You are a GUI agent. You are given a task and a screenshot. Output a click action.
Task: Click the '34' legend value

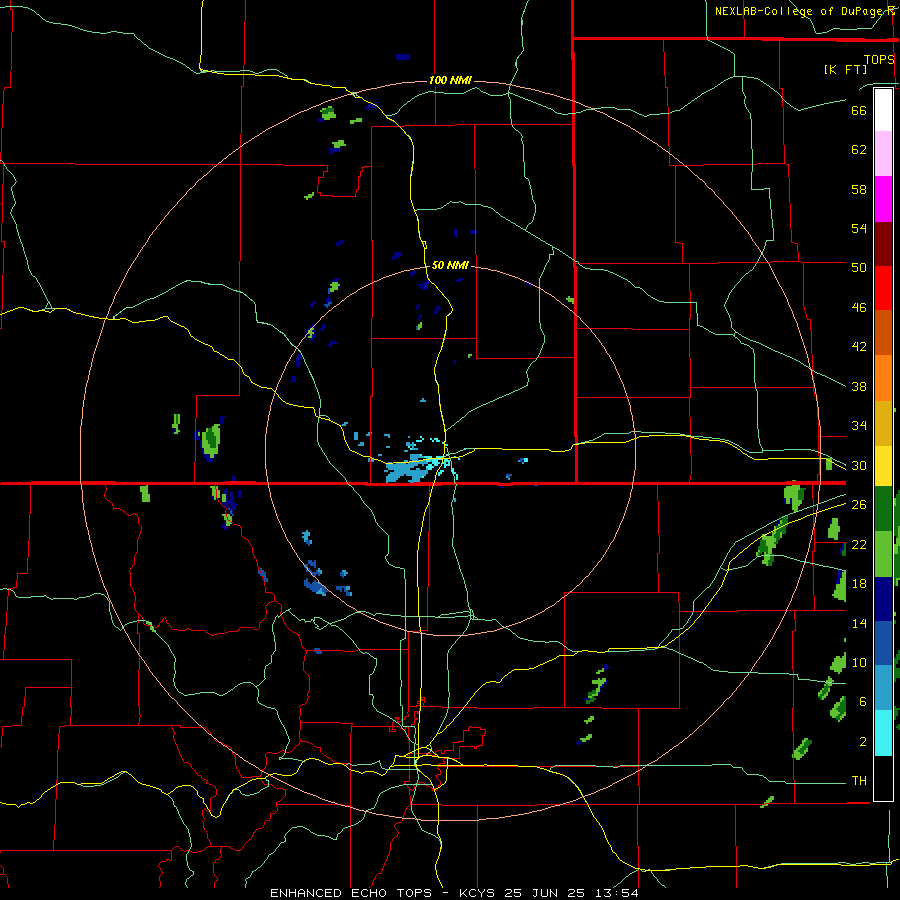859,426
